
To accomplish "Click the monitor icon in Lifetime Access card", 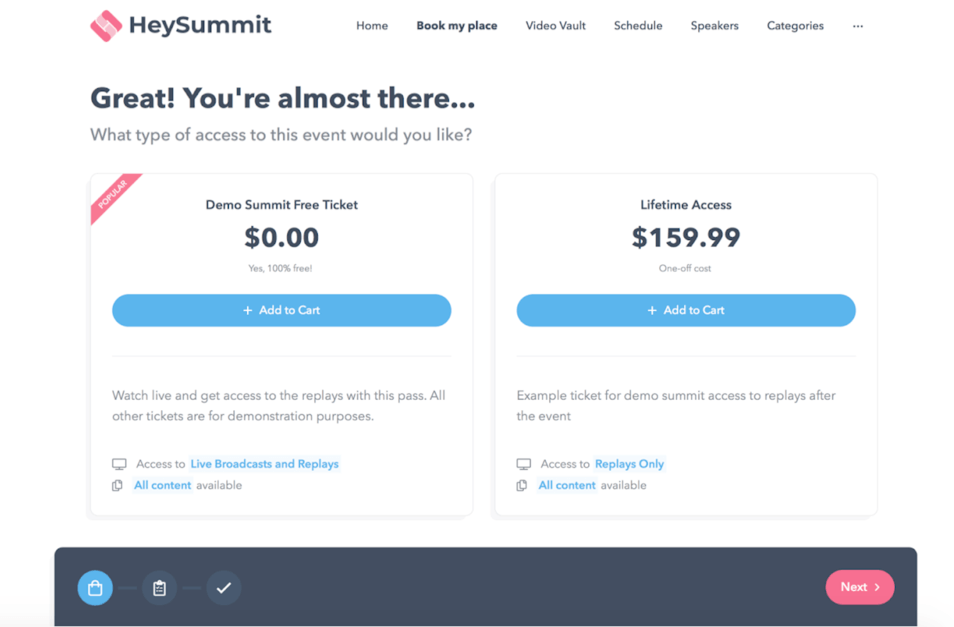I will click(524, 464).
